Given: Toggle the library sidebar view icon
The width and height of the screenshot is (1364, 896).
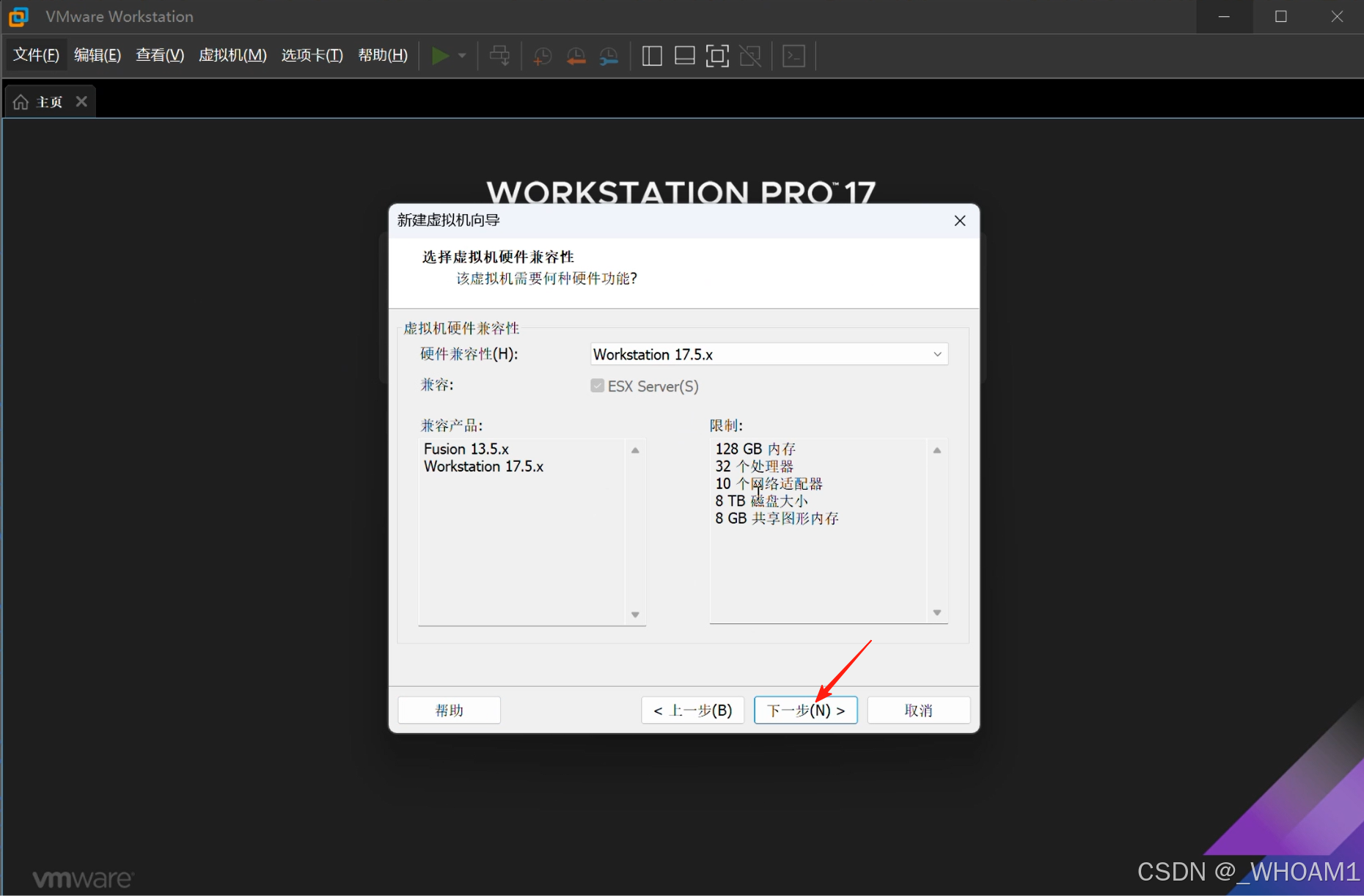Looking at the screenshot, I should click(x=652, y=56).
